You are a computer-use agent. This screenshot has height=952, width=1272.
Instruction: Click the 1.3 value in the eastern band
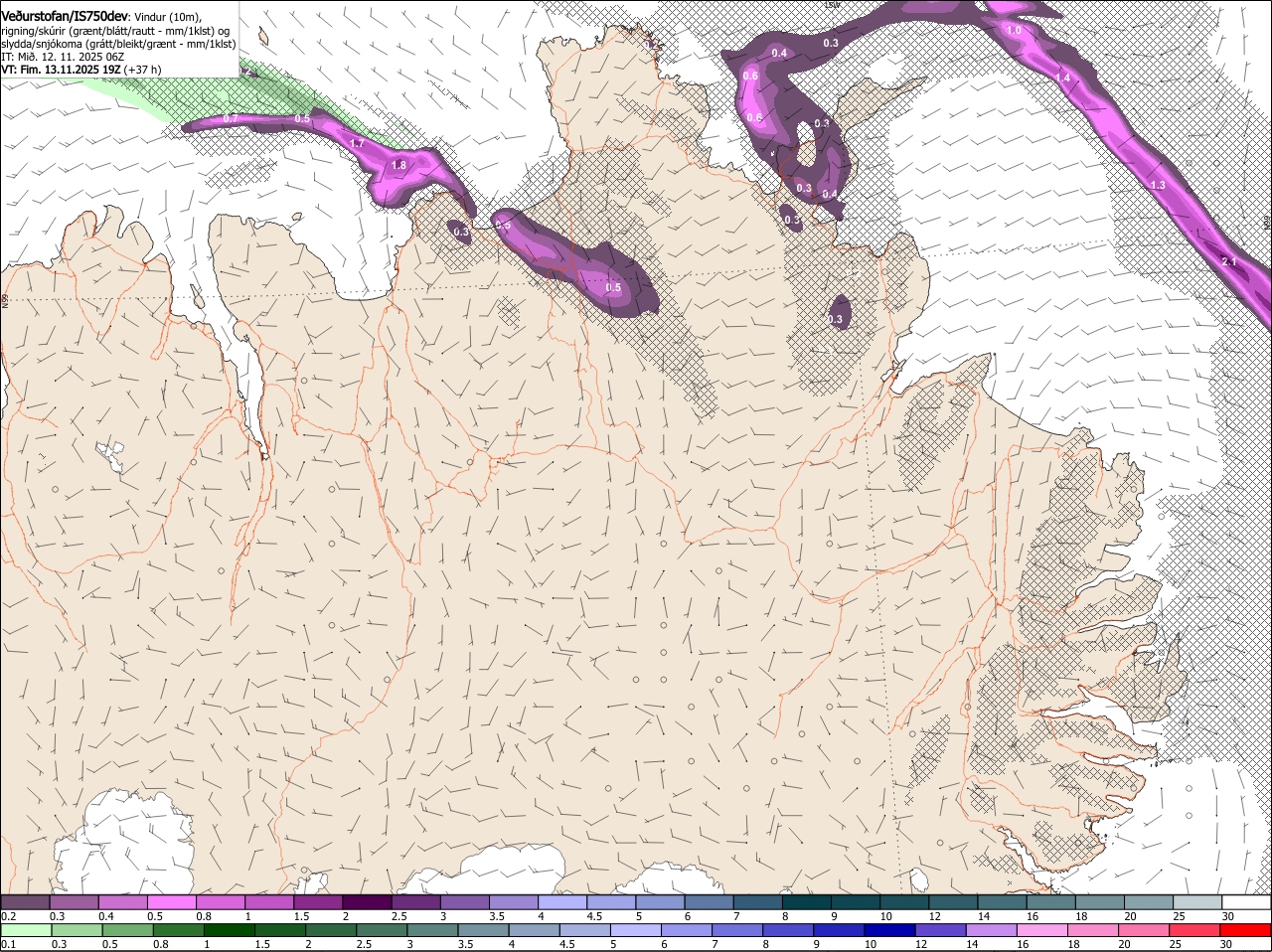tap(1158, 185)
